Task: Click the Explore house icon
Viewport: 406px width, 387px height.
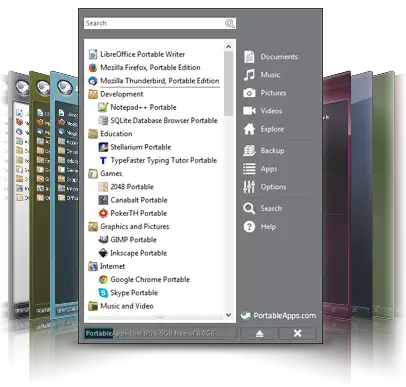Action: pos(249,129)
